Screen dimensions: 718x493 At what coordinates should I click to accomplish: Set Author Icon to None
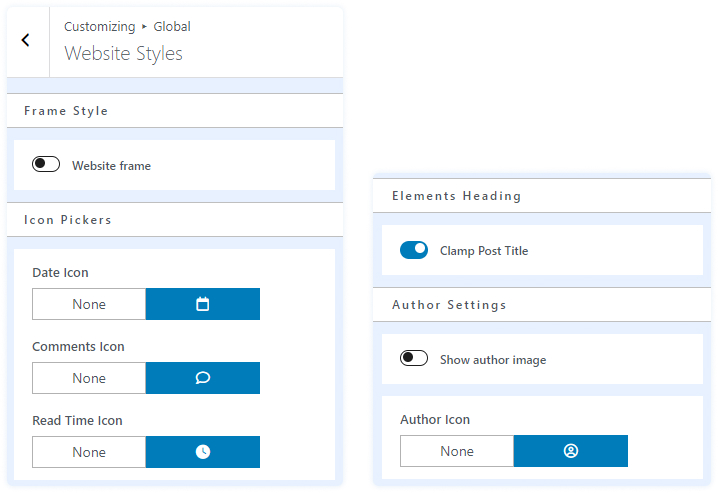pyautogui.click(x=457, y=451)
